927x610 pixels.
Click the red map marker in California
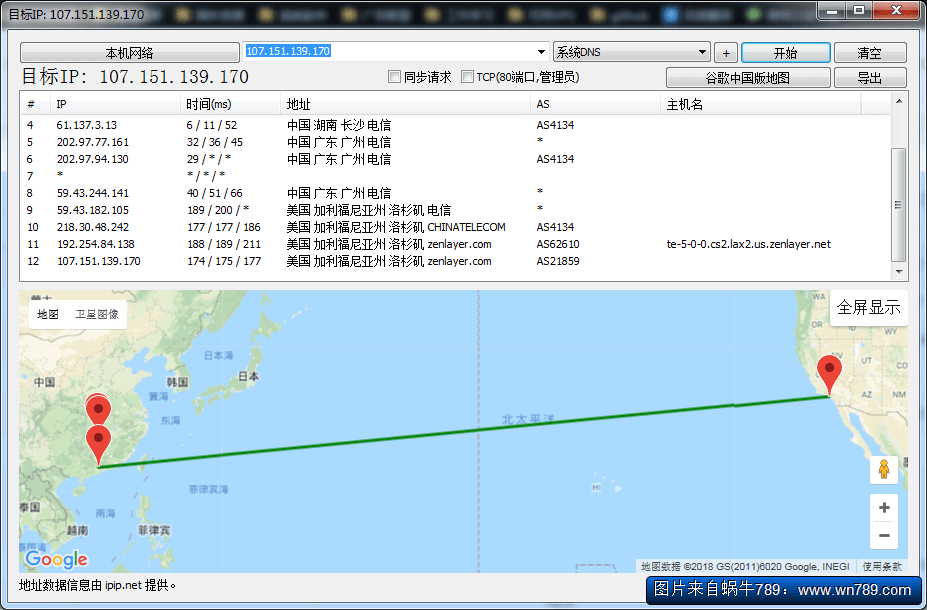click(x=829, y=375)
